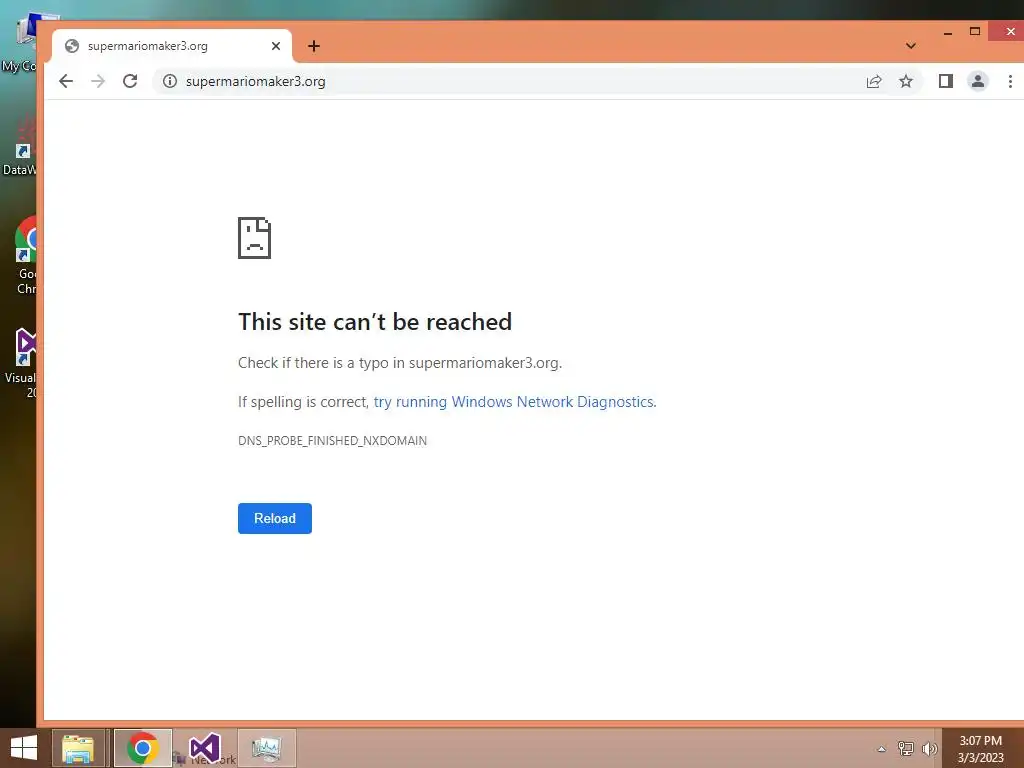This screenshot has height=768, width=1024.
Task: Click 'This site can't be reached' heading
Action: pos(375,321)
